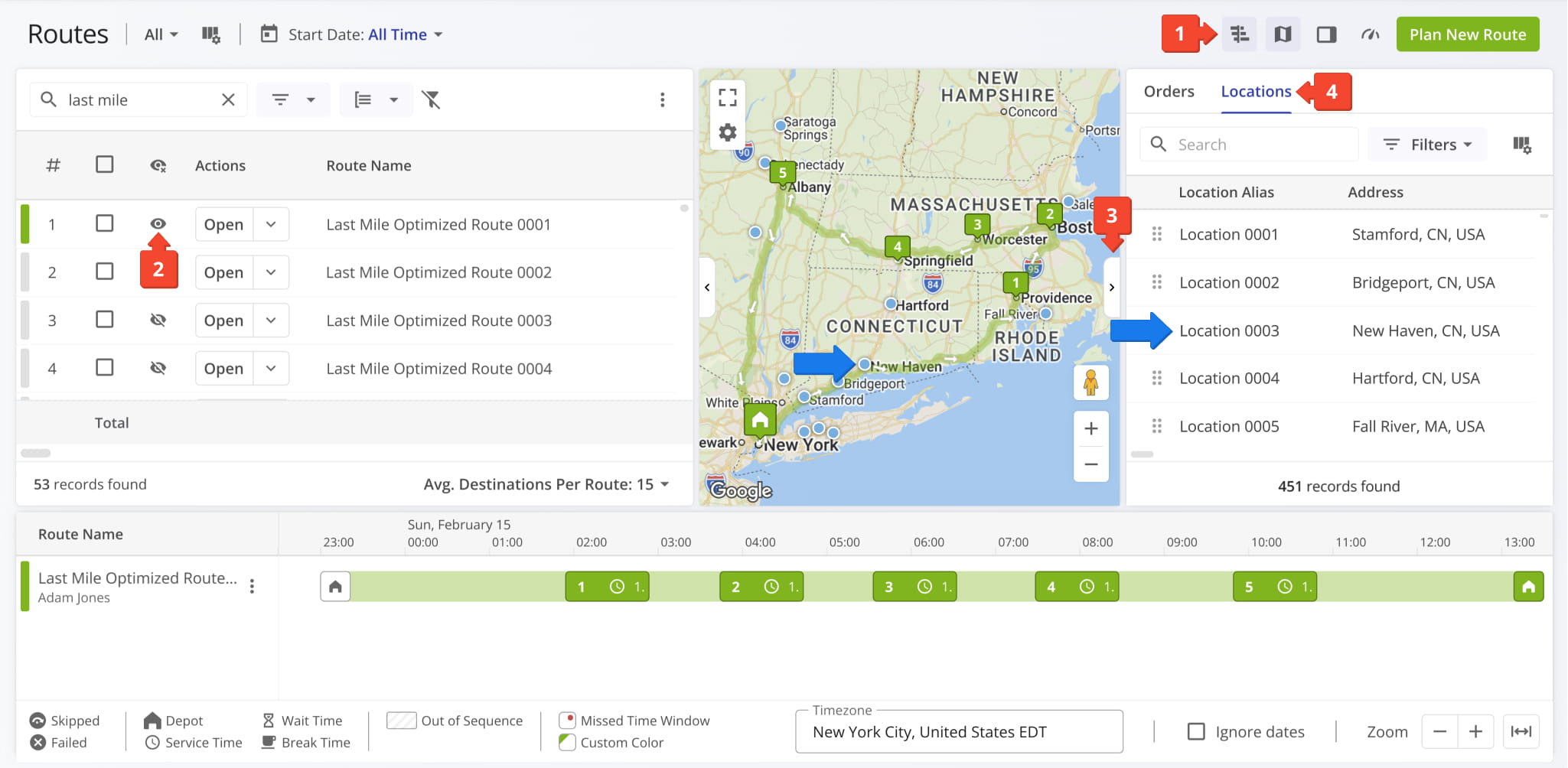Show Last Mile Optimized Route 0003 on map
The width and height of the screenshot is (1568, 768).
coord(158,320)
